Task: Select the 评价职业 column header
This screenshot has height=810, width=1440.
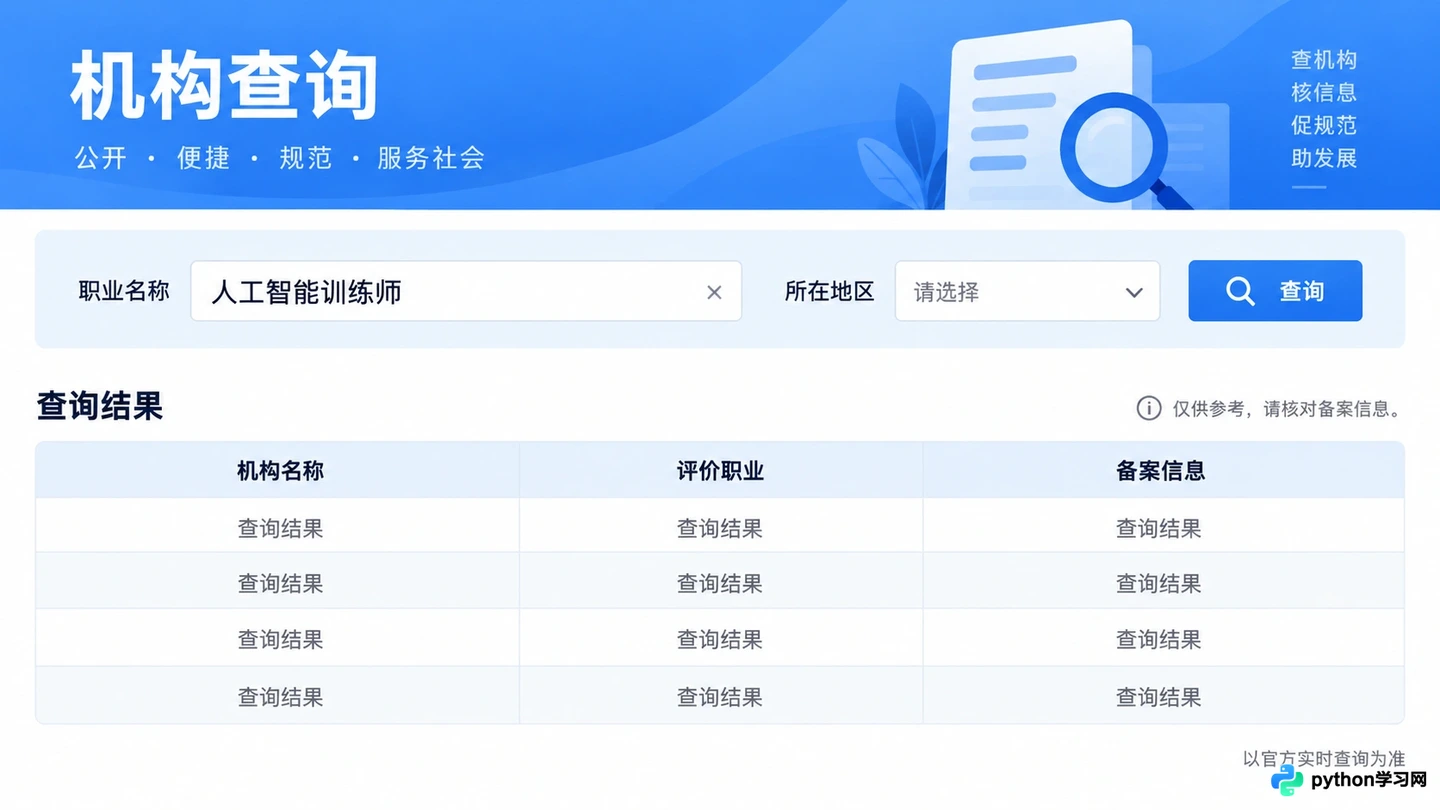Action: click(720, 471)
